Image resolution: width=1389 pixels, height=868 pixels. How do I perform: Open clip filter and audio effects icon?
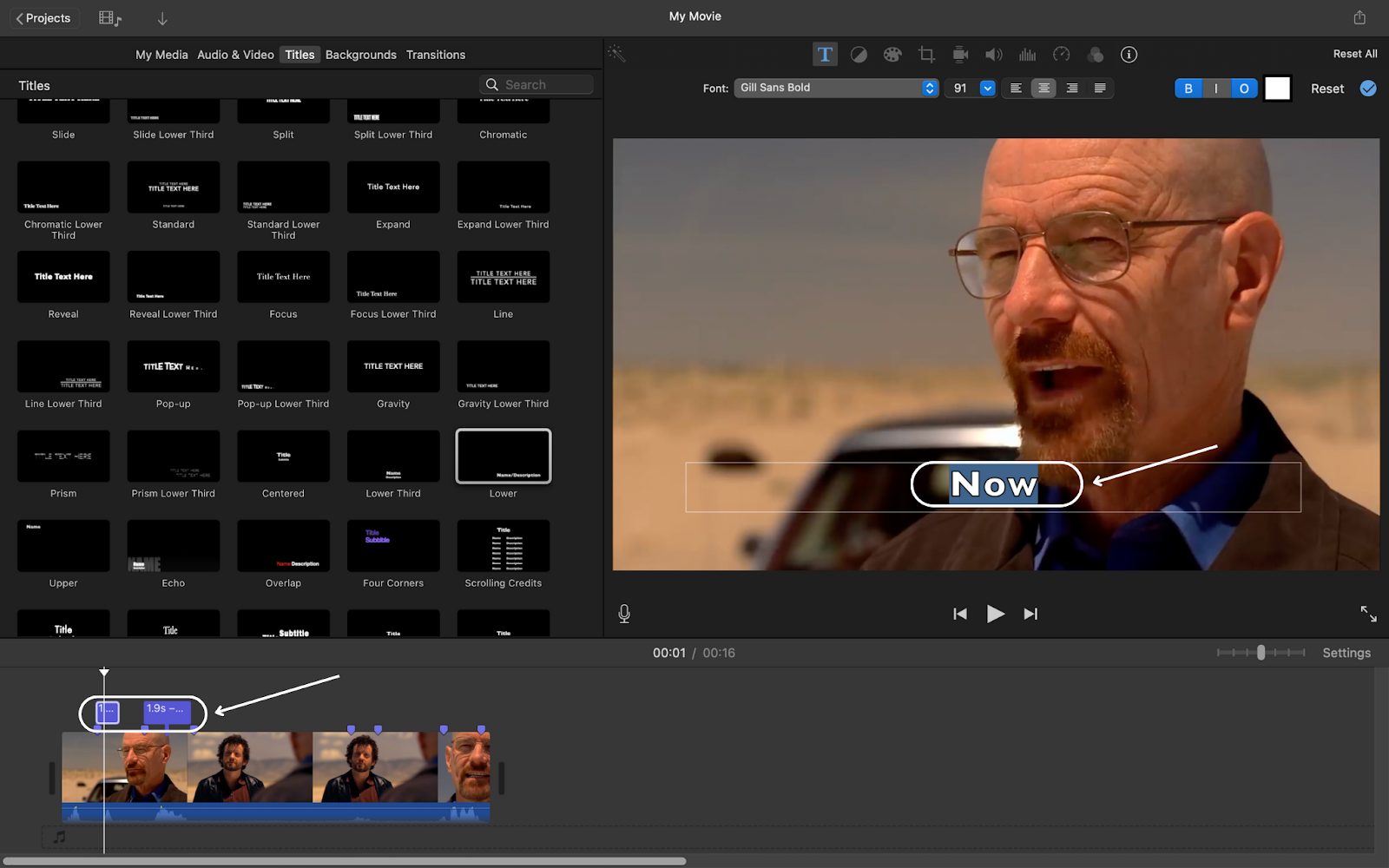click(1096, 55)
